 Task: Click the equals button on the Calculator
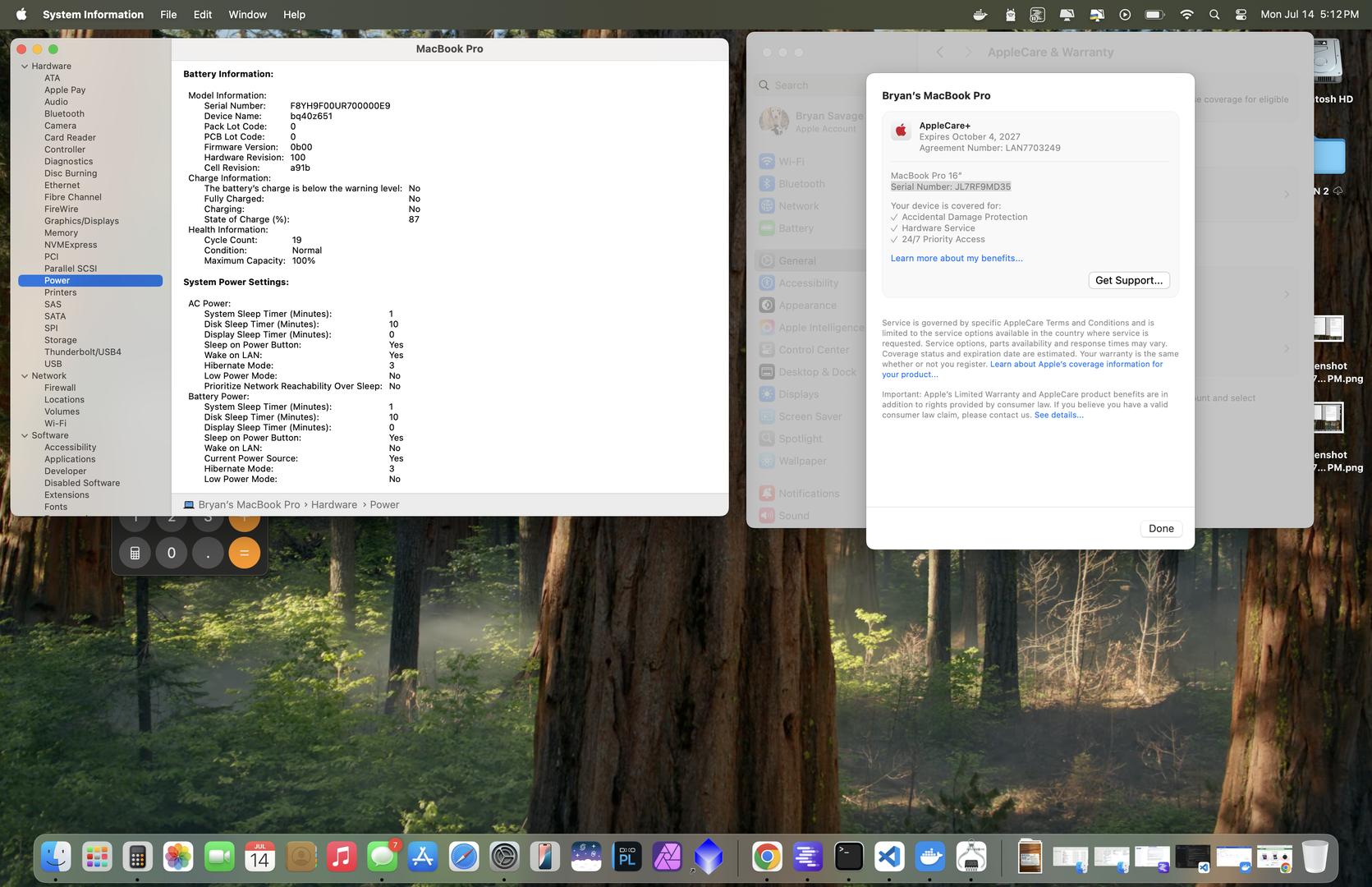click(244, 554)
